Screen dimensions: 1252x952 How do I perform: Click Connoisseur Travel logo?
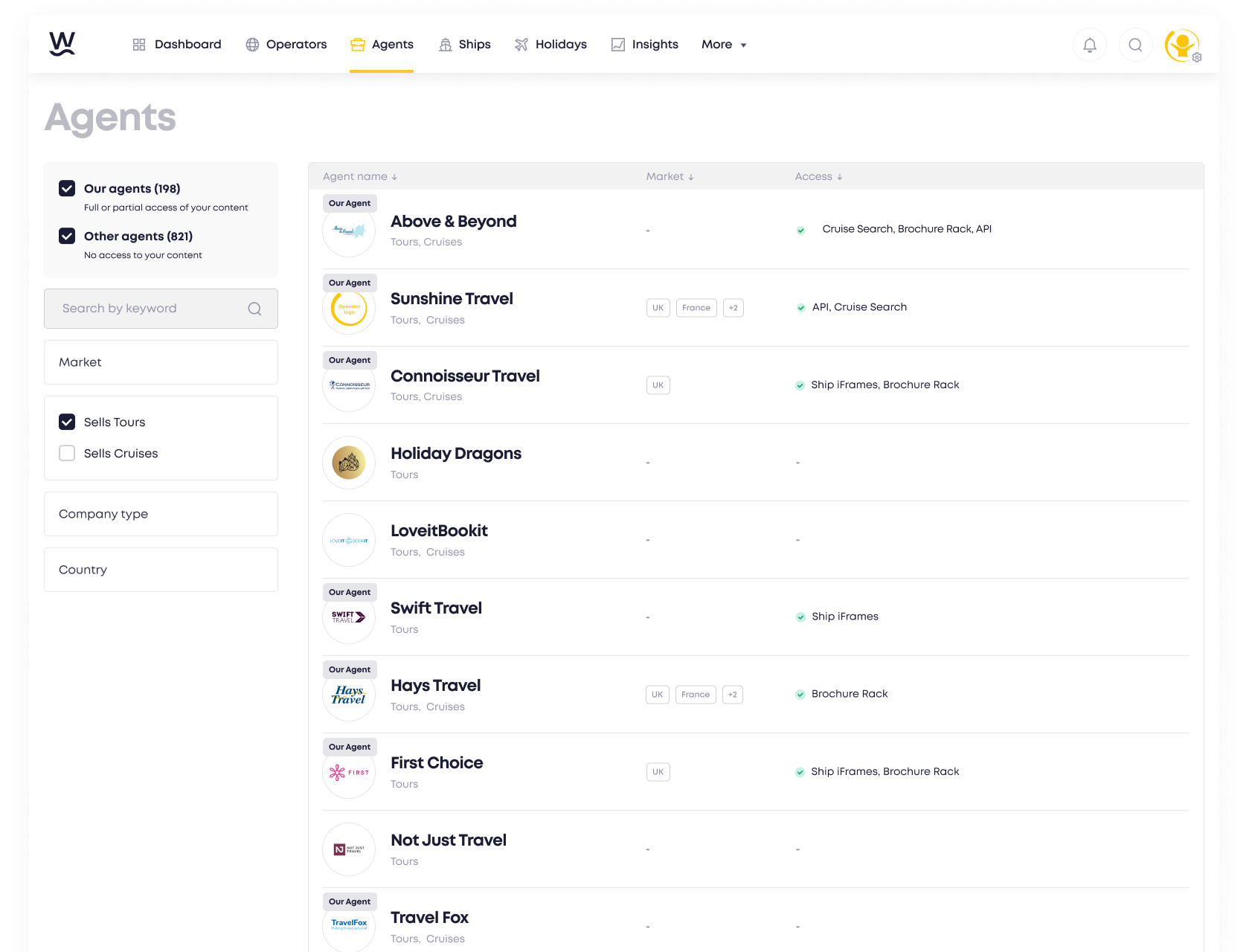pos(349,385)
